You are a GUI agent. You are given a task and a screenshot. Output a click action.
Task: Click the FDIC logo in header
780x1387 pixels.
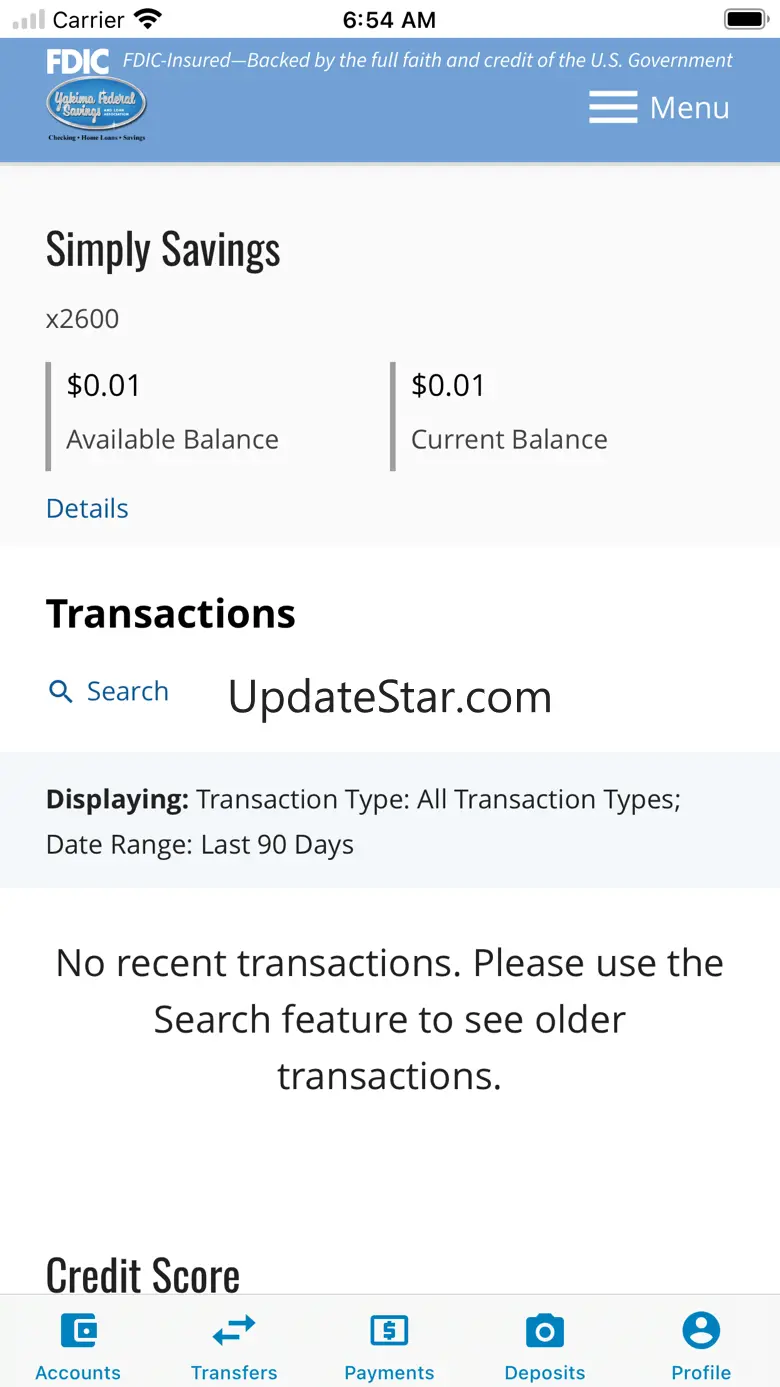pos(77,62)
